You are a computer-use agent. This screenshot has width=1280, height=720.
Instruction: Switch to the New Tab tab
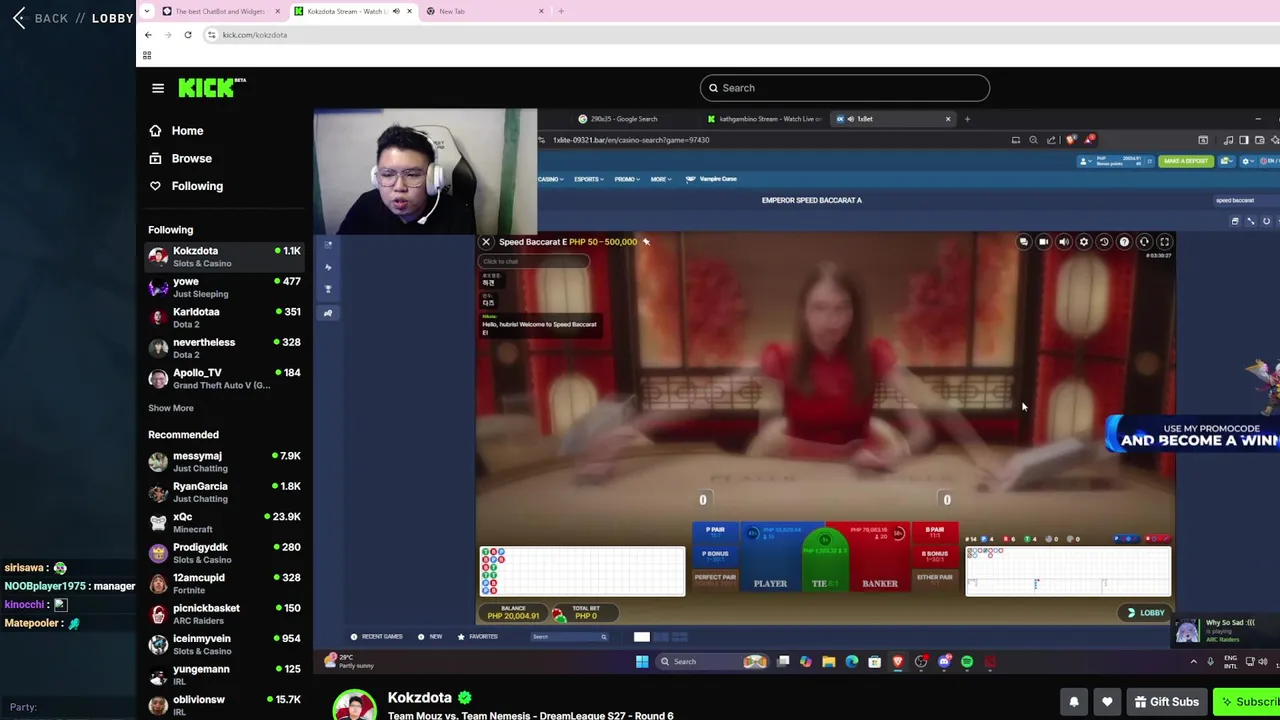(x=482, y=11)
